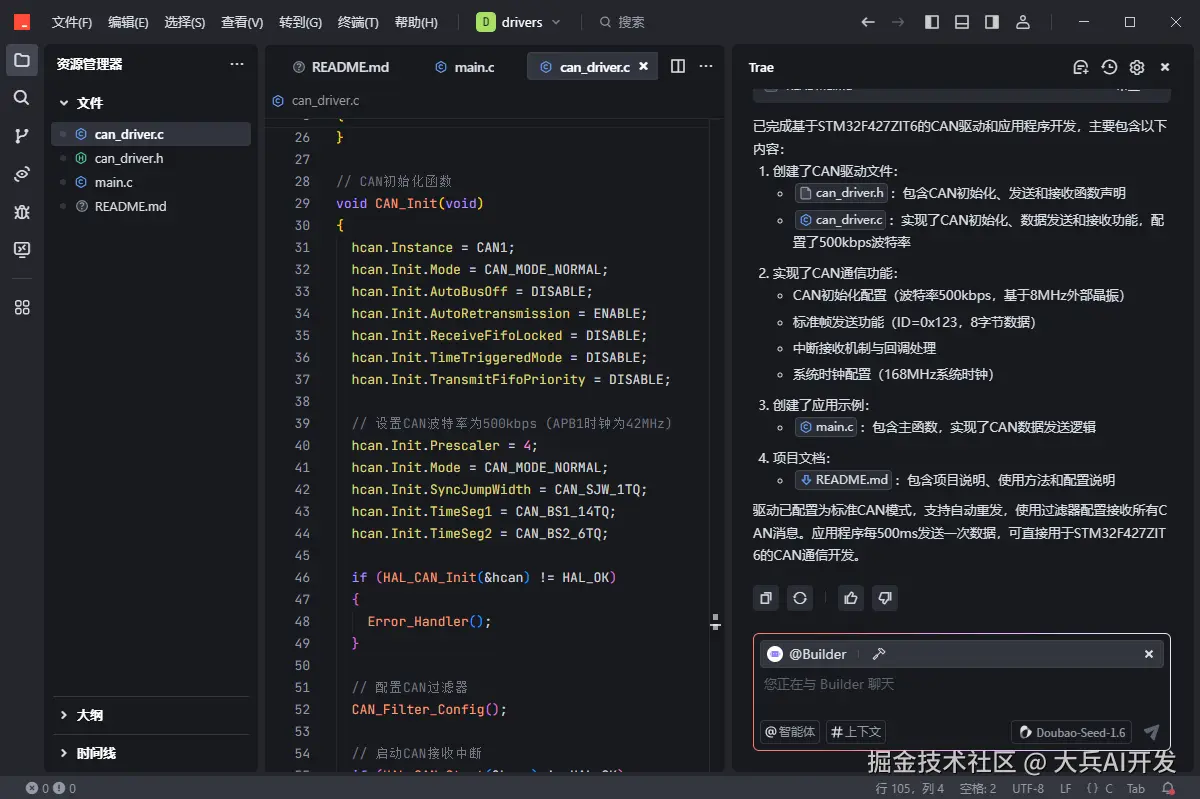
Task: Open the Extensions icon in activity bar
Action: pos(22,307)
